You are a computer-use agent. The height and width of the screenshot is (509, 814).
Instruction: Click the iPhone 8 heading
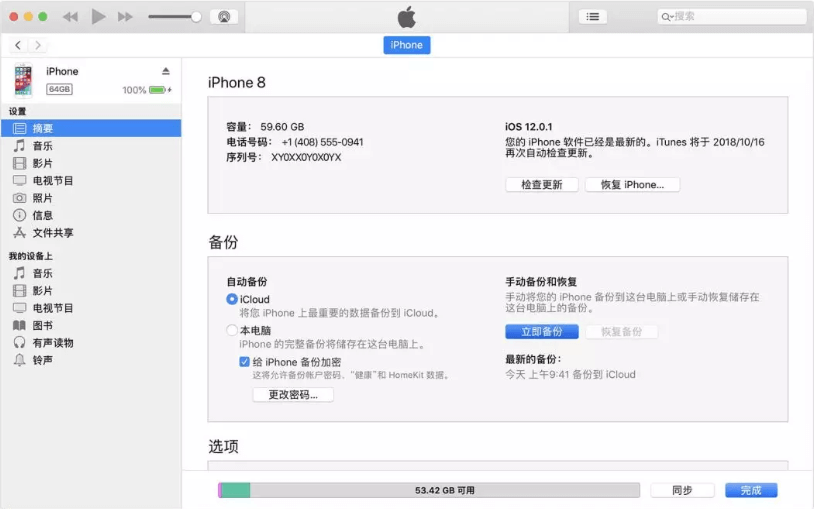point(237,83)
